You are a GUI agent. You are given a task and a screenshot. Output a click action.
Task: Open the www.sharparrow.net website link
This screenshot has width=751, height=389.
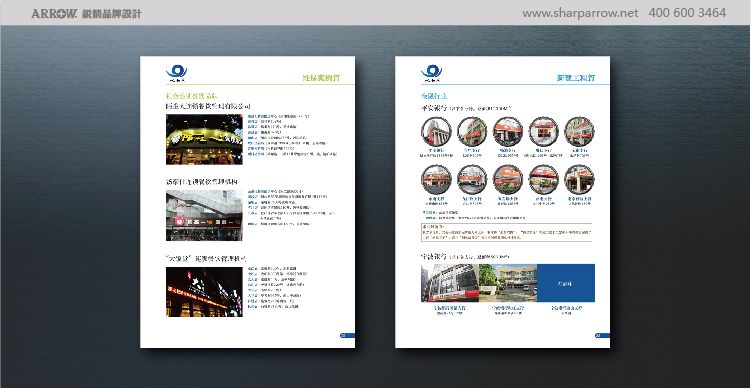580,13
